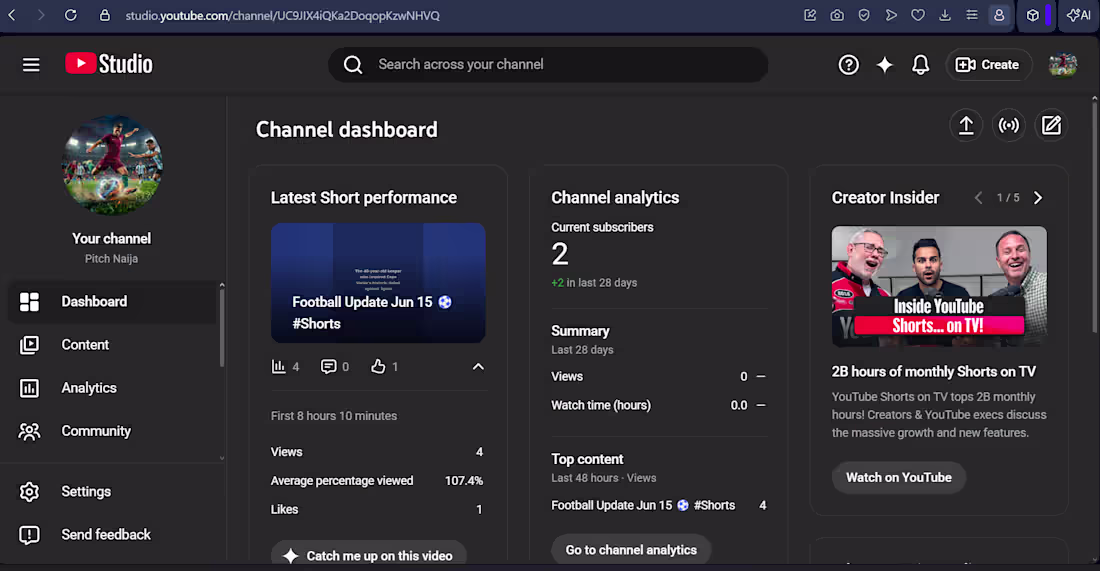
Task: Go to previous Creator Insider card
Action: (978, 198)
